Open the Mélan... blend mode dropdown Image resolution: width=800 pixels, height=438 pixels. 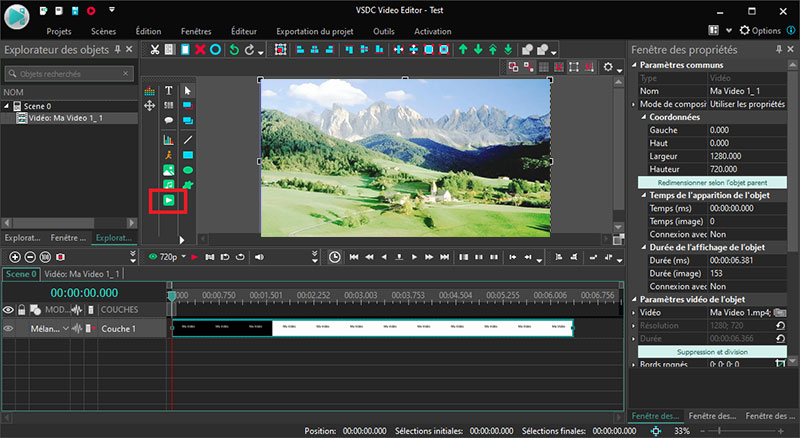pyautogui.click(x=66, y=329)
